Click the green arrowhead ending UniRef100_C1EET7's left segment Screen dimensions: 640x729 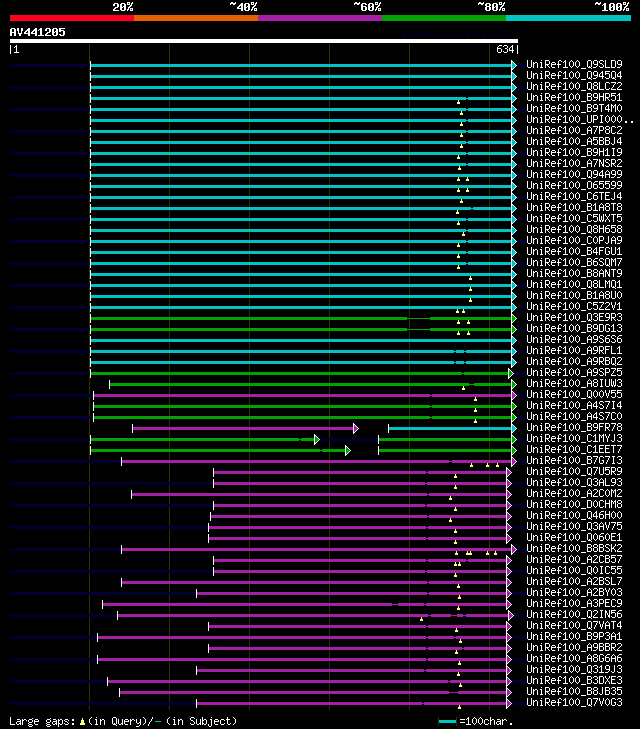348,451
